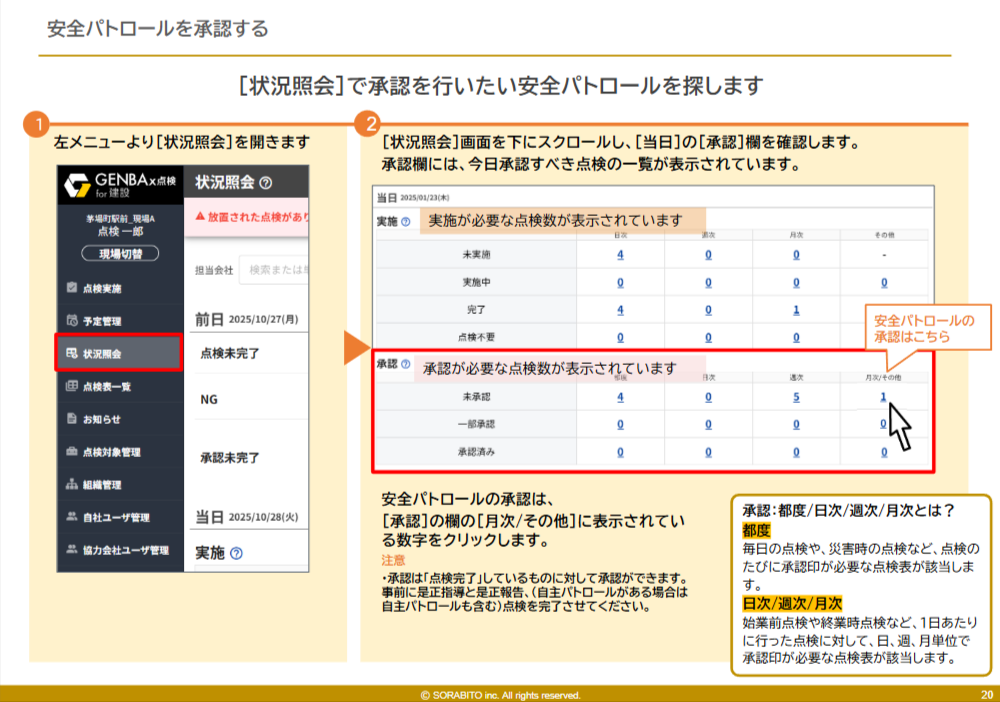Click 未承認 count 5 under 週次
Viewport: 1000px width, 702px height.
(x=796, y=397)
